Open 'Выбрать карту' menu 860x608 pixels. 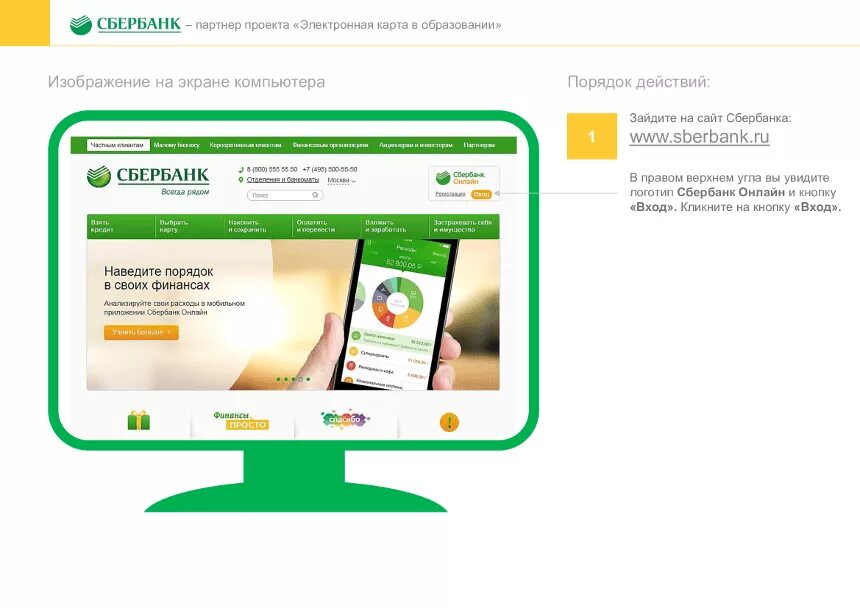tap(190, 226)
